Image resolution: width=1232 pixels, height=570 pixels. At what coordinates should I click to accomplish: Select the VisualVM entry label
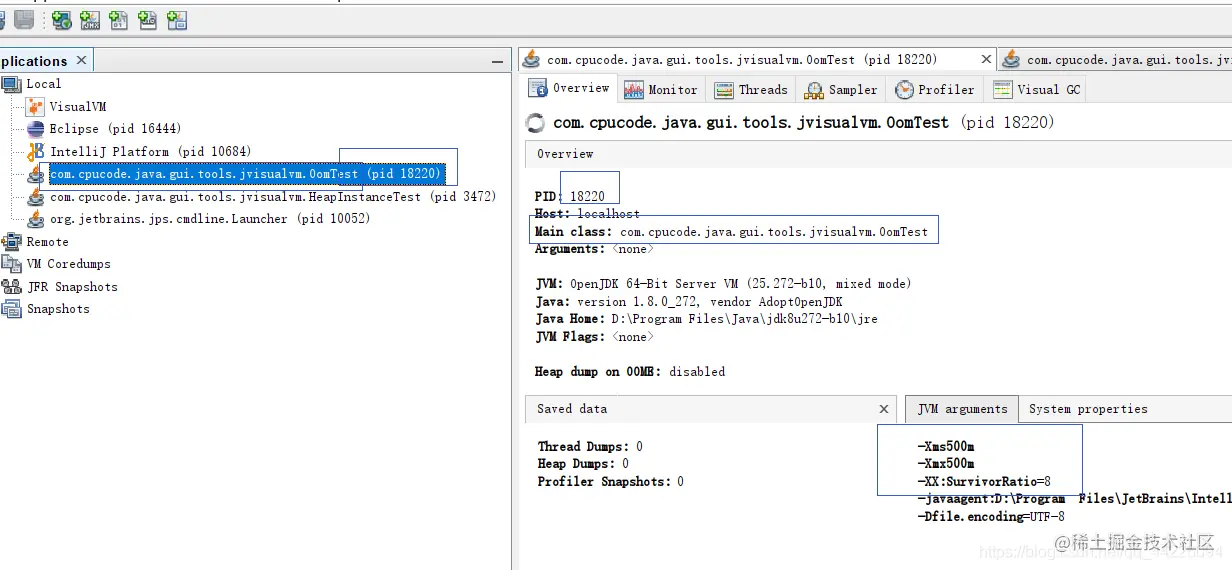tap(78, 107)
